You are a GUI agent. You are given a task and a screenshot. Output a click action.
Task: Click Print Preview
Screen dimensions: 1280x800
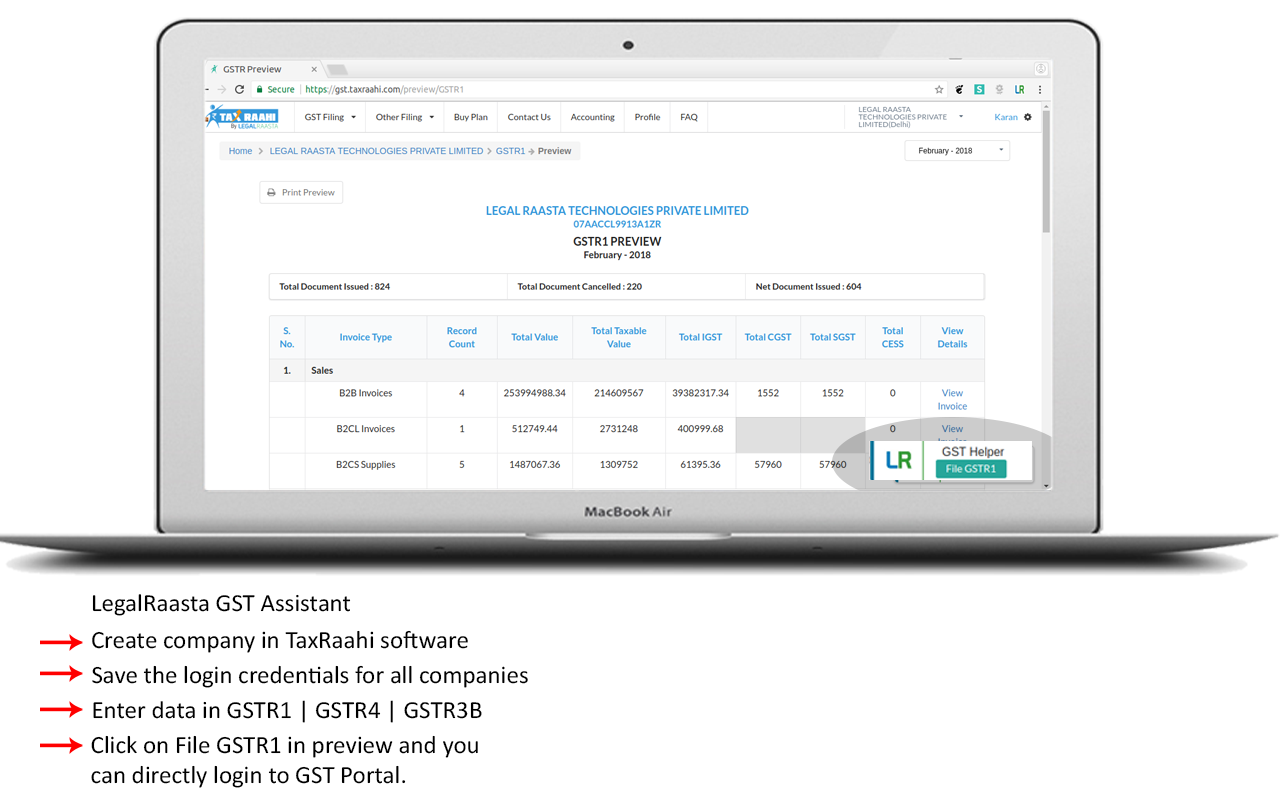[301, 192]
